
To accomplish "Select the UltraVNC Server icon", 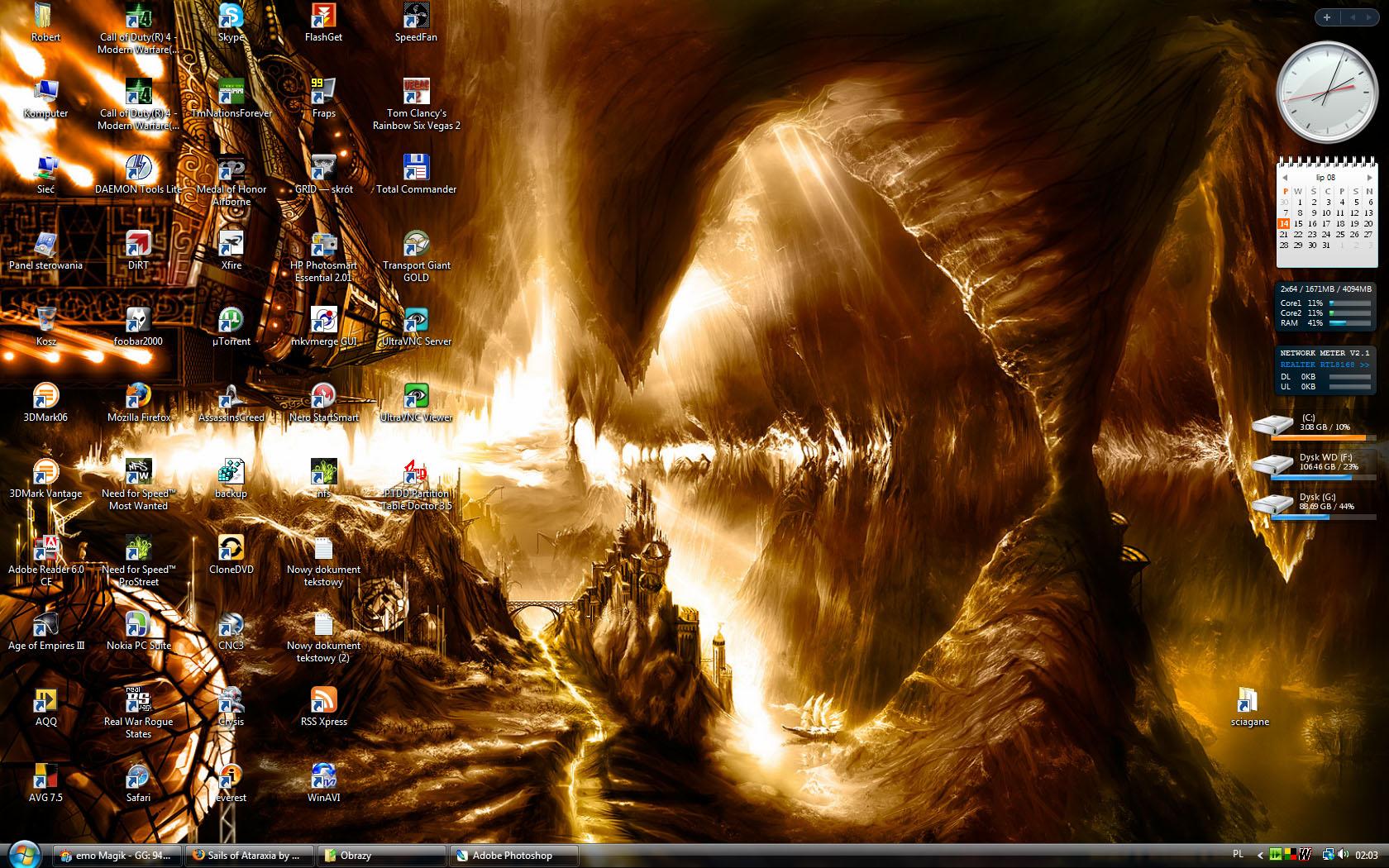I will [416, 327].
